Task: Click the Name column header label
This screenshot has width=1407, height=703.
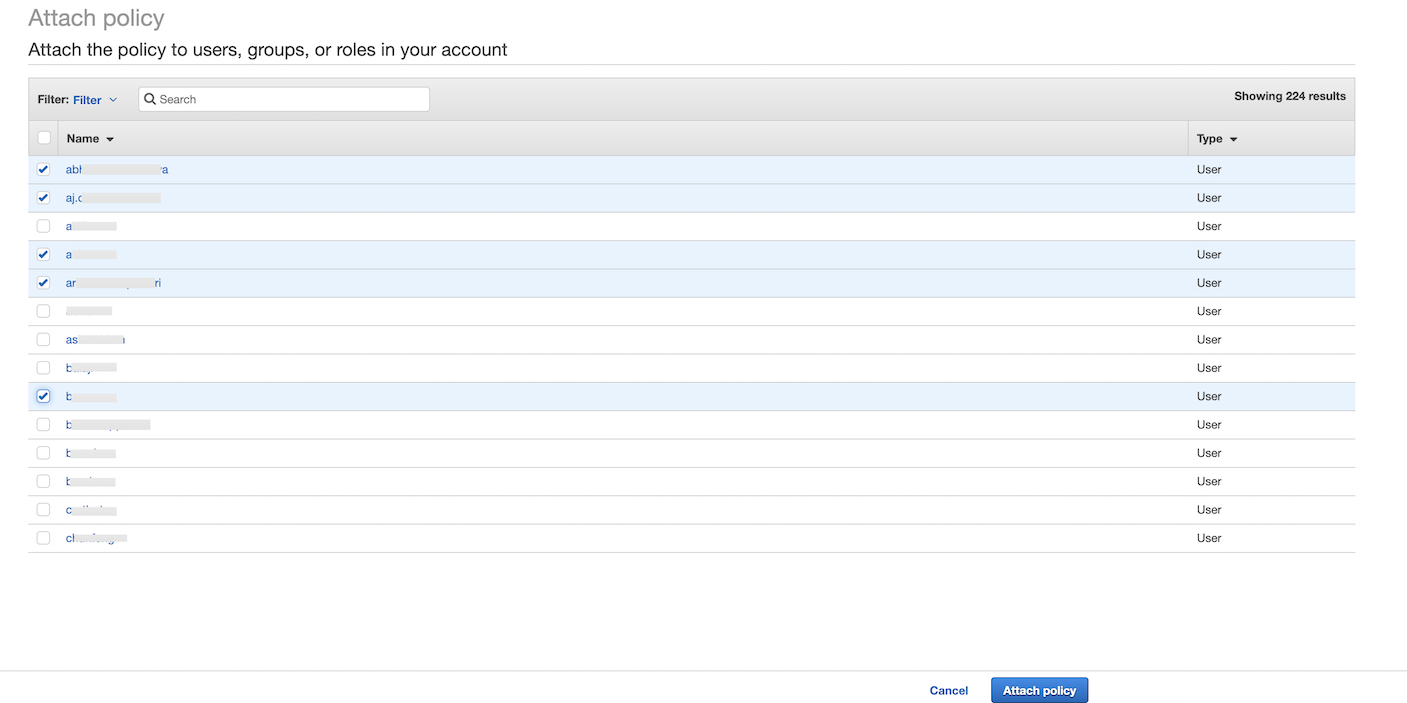Action: click(83, 139)
